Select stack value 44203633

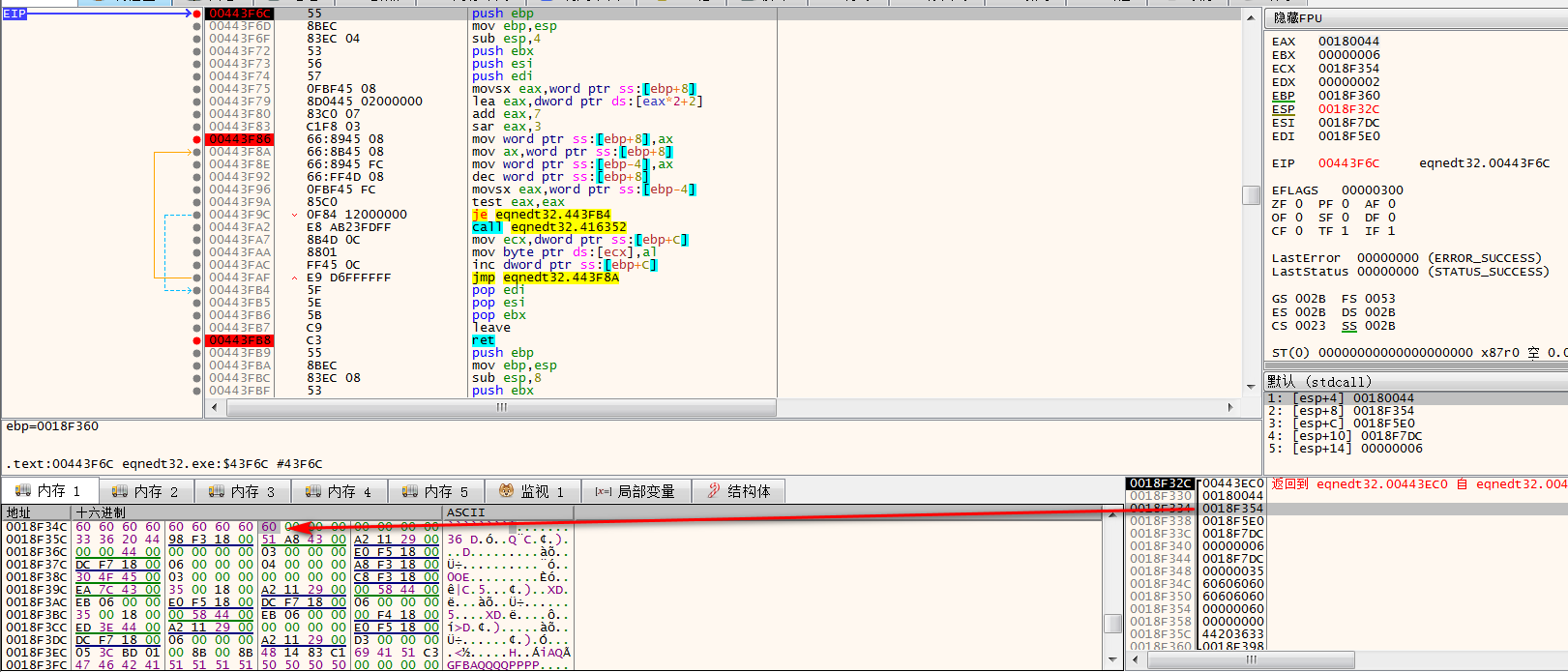1232,634
